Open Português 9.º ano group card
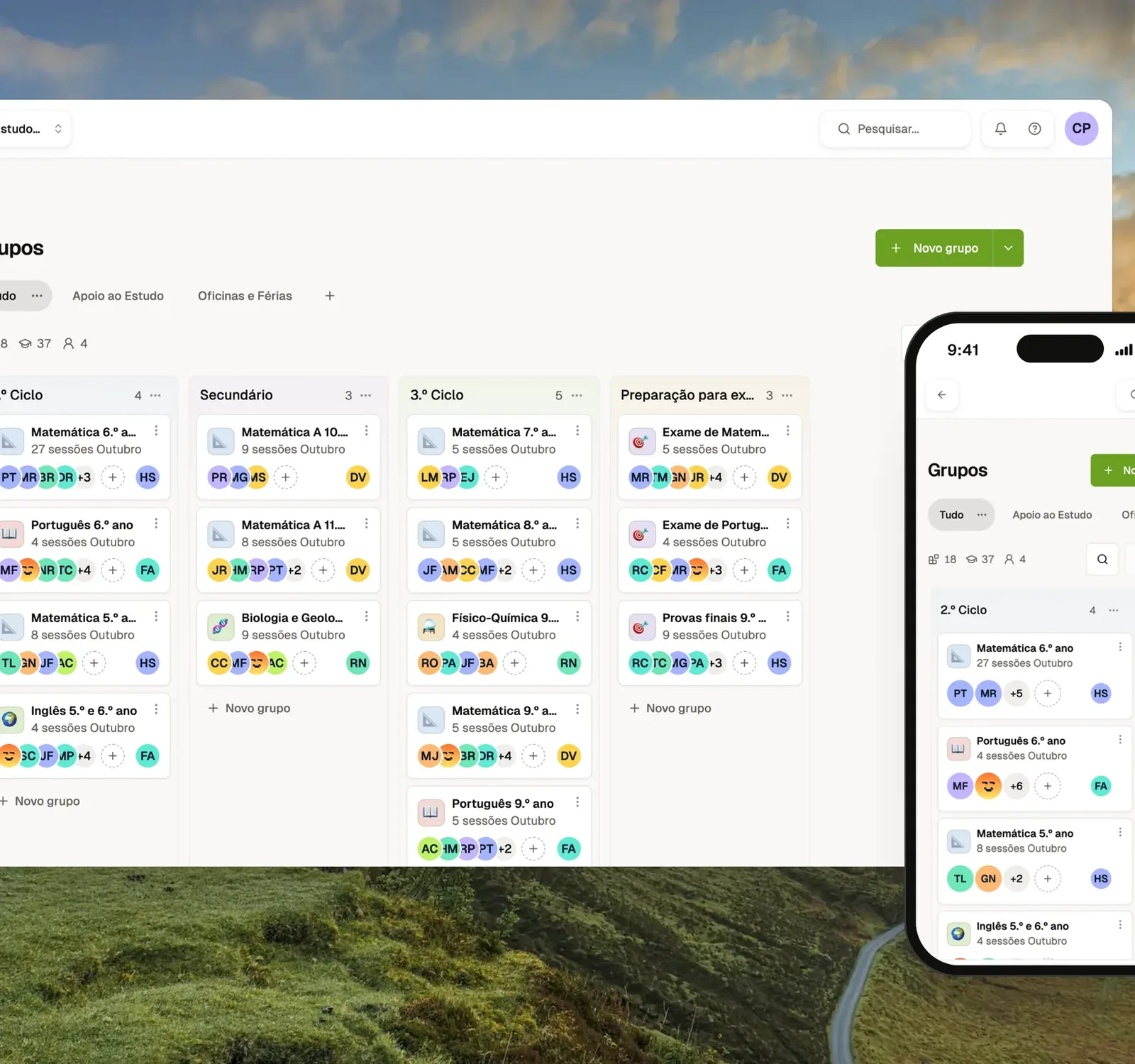 (x=499, y=826)
